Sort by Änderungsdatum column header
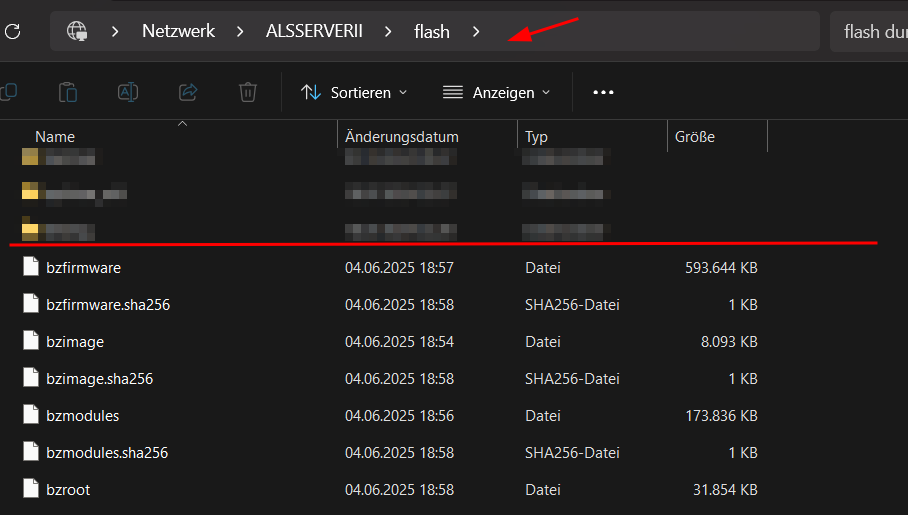908x515 pixels. click(402, 137)
